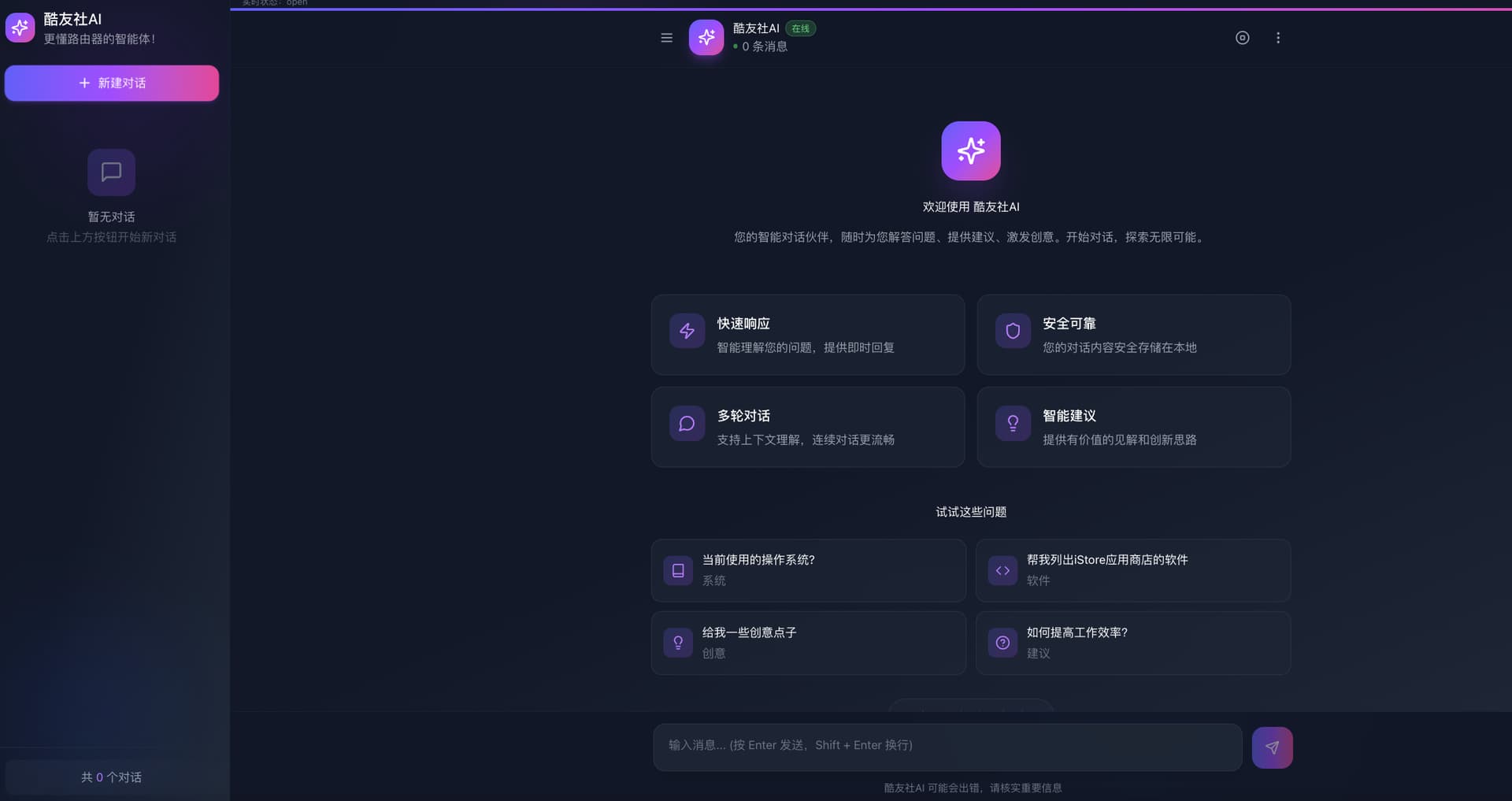Toggle the sidebar with the hamburger menu icon
1512x801 pixels.
[666, 38]
